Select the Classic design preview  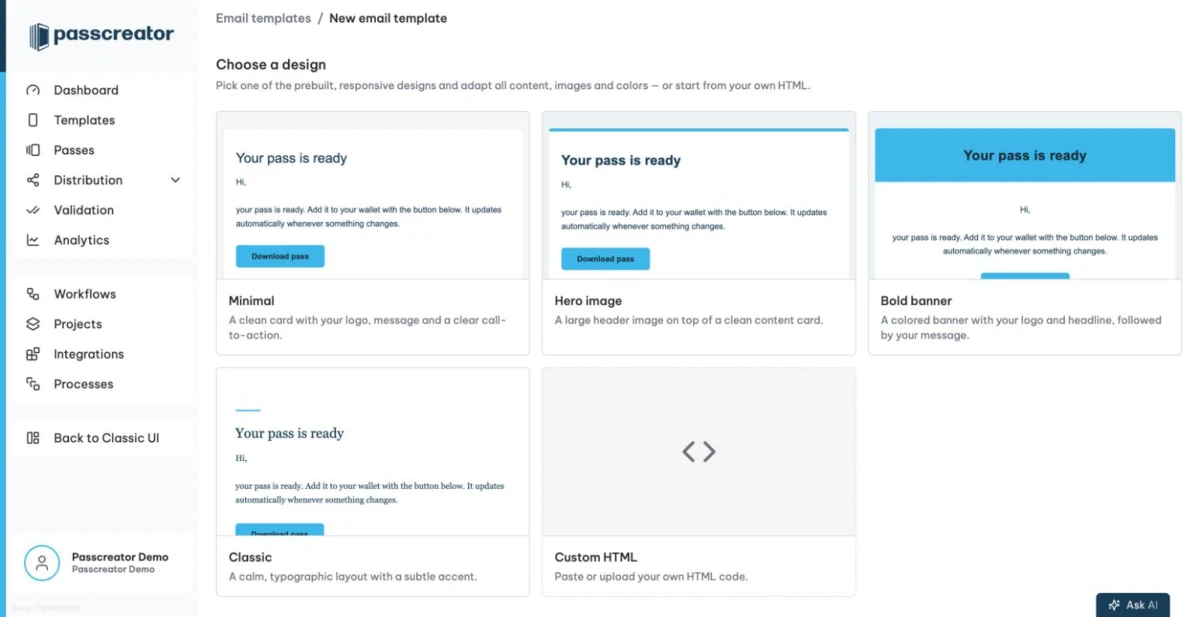click(373, 452)
